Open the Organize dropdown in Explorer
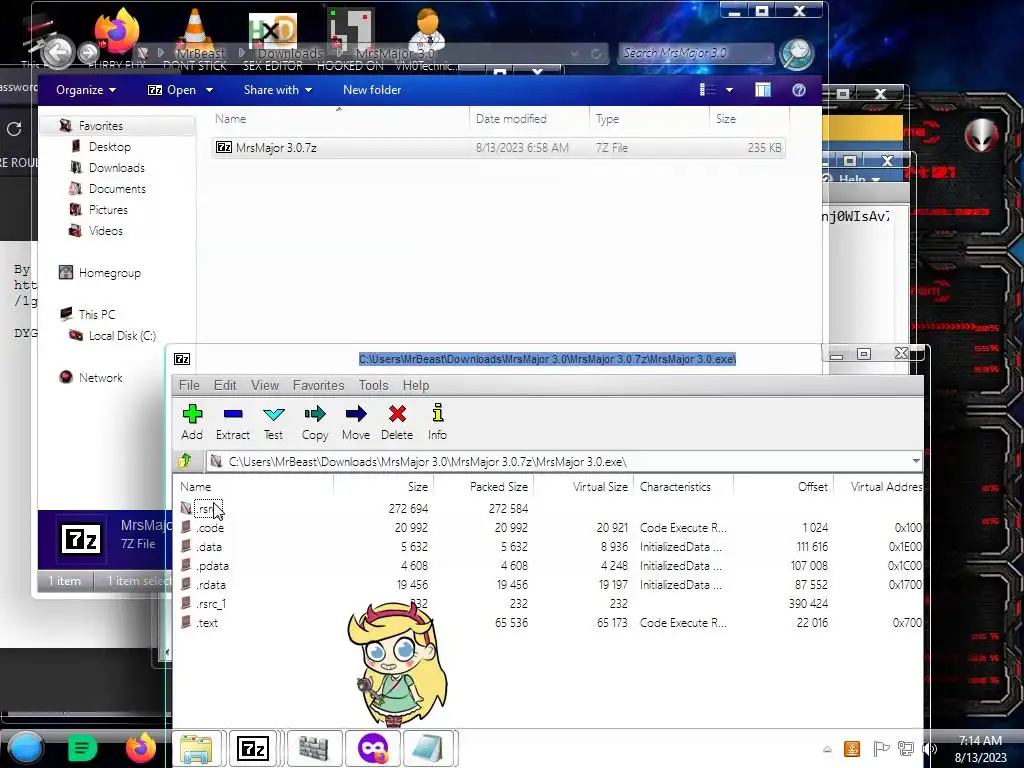Screen dimensions: 1024x768 click(x=86, y=90)
